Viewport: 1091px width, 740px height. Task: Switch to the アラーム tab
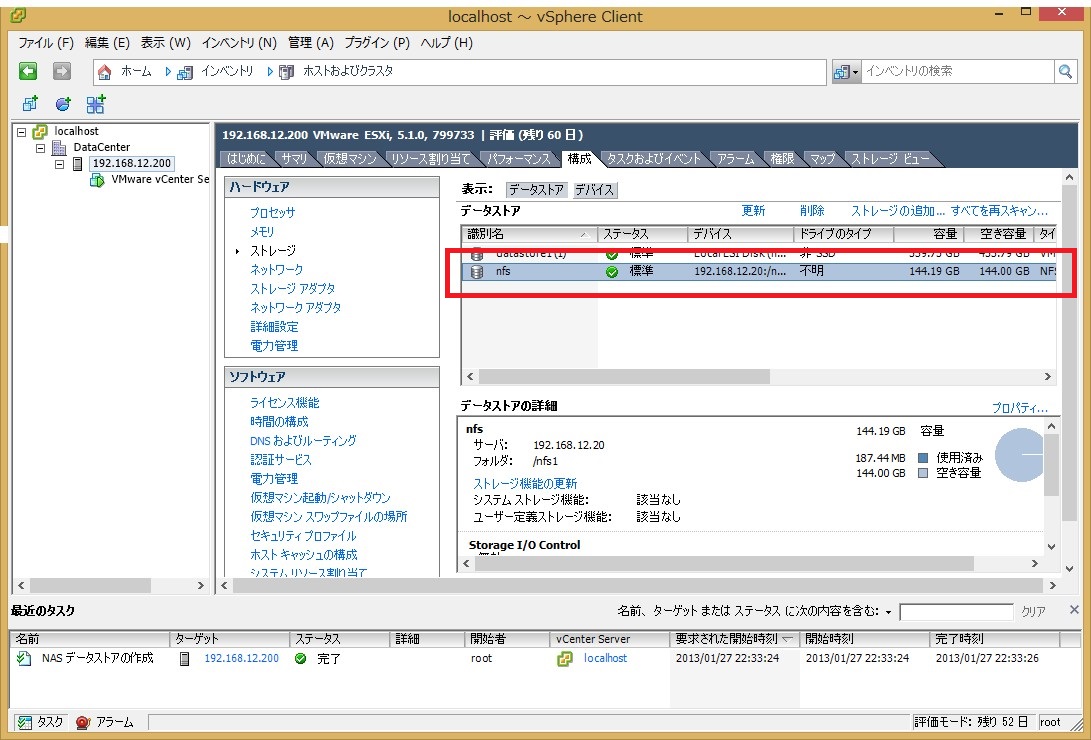tap(735, 159)
